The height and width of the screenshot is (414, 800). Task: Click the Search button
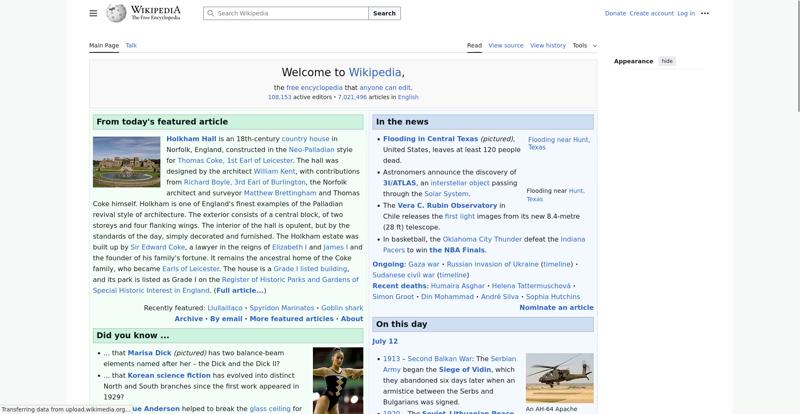384,13
